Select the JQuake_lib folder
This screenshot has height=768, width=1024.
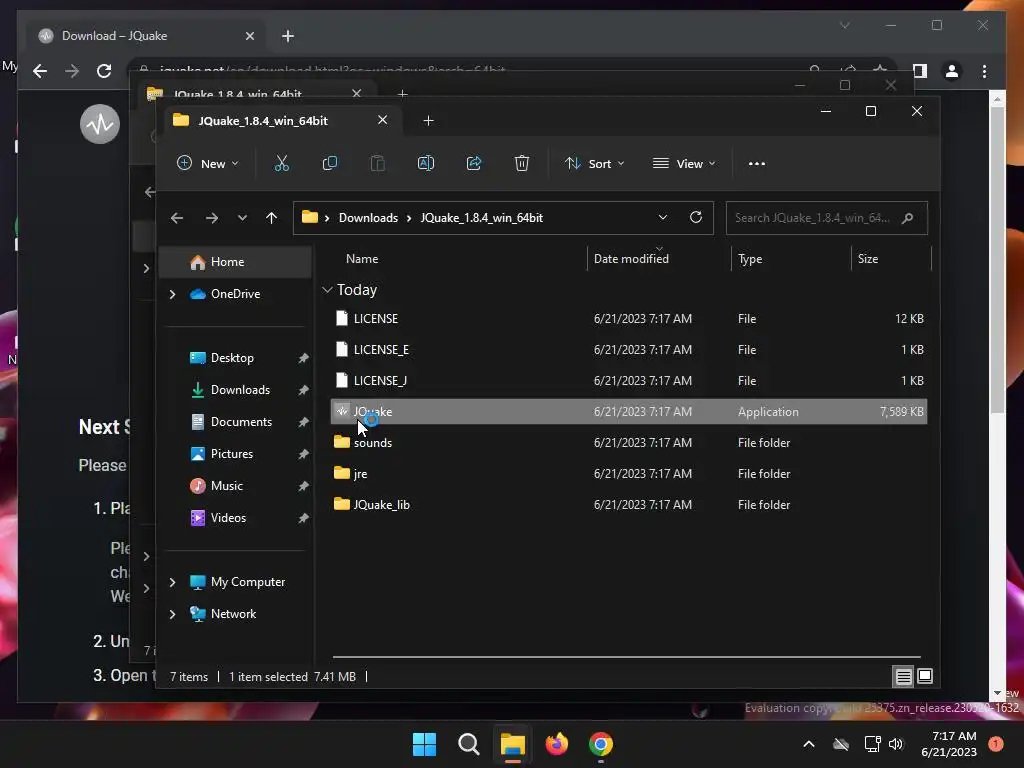(628, 505)
